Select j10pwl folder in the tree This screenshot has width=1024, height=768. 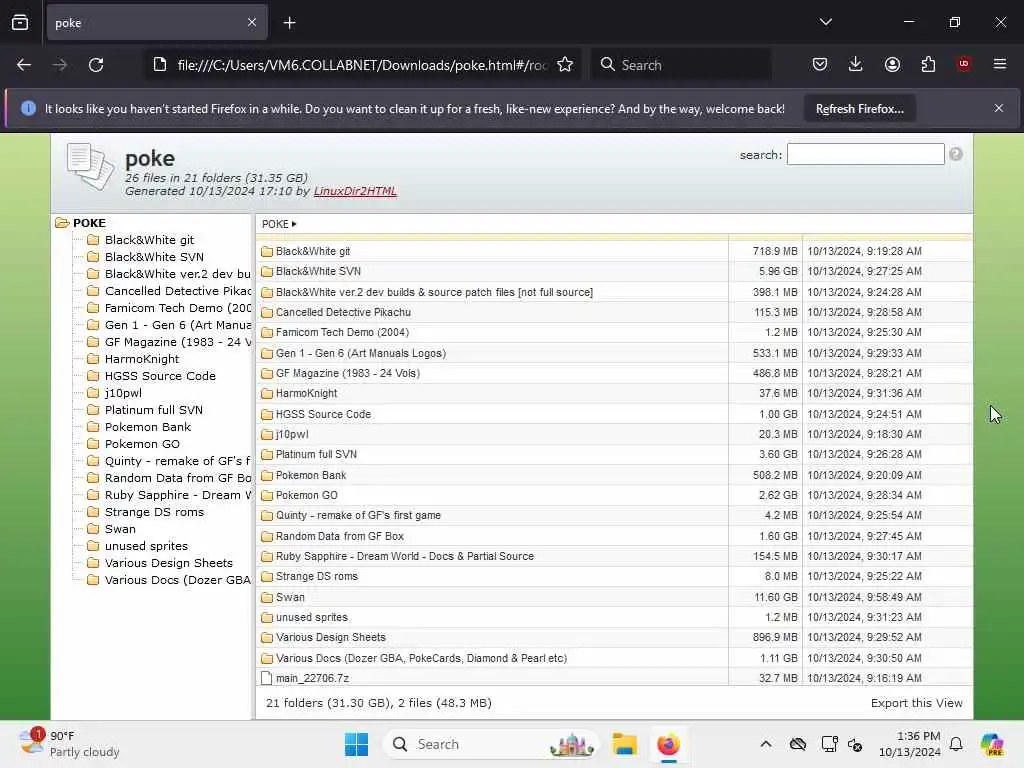point(123,393)
